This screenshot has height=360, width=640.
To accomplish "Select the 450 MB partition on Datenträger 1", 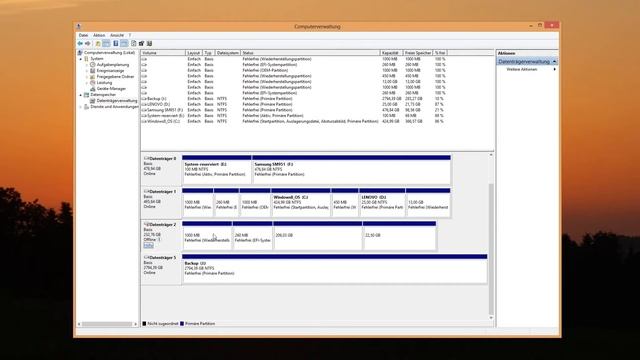I will coord(345,203).
